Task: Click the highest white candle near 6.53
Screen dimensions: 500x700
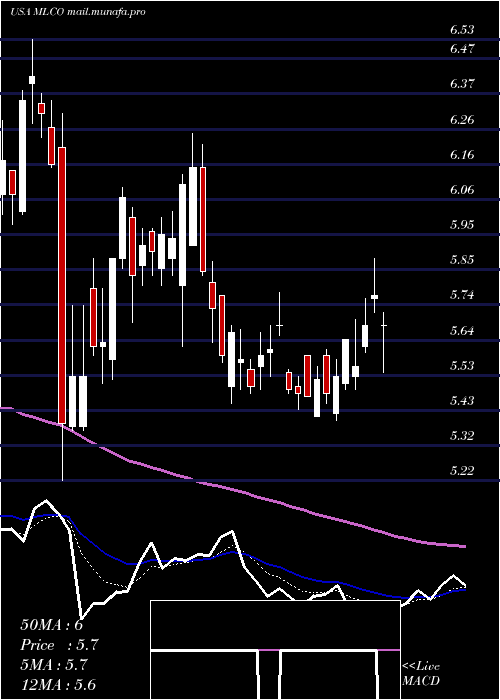Action: (32, 80)
